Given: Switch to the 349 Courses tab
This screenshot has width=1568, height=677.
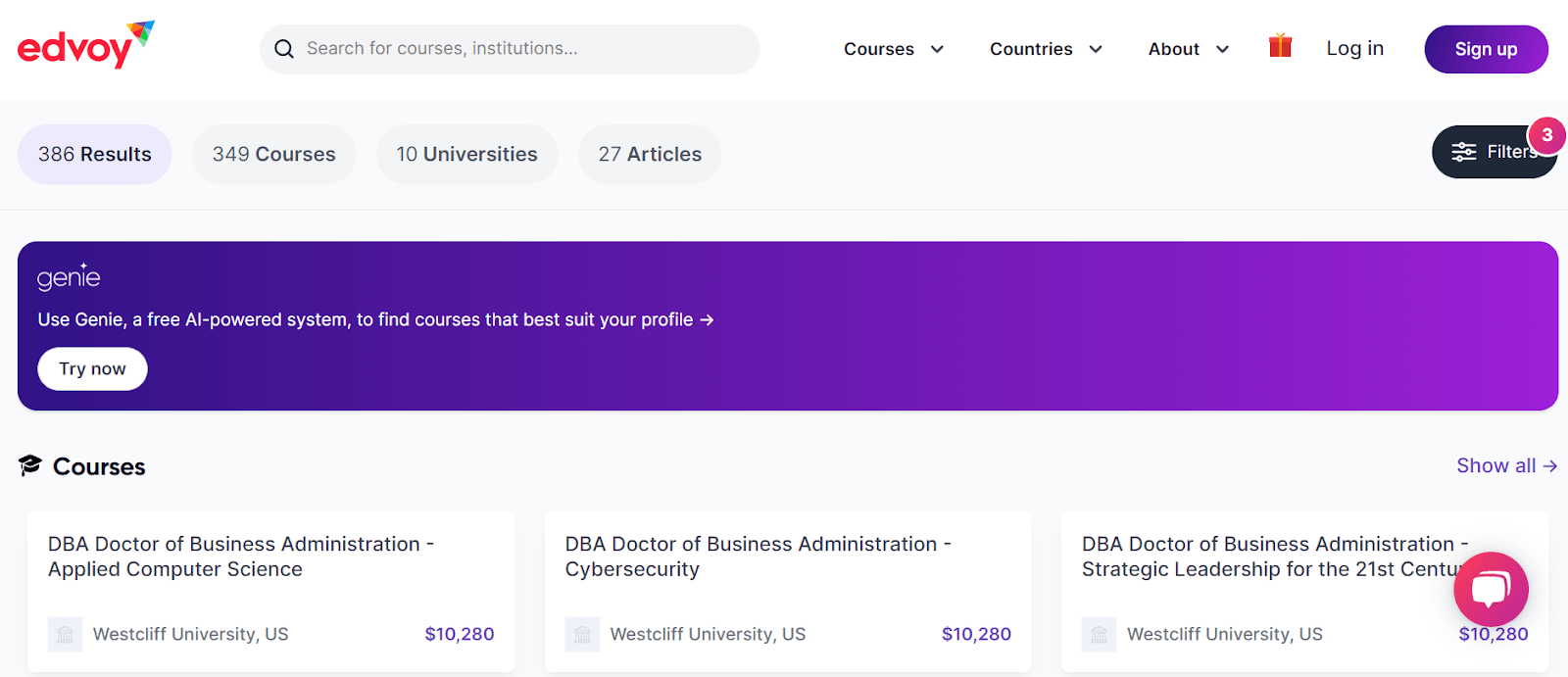Looking at the screenshot, I should [x=274, y=154].
